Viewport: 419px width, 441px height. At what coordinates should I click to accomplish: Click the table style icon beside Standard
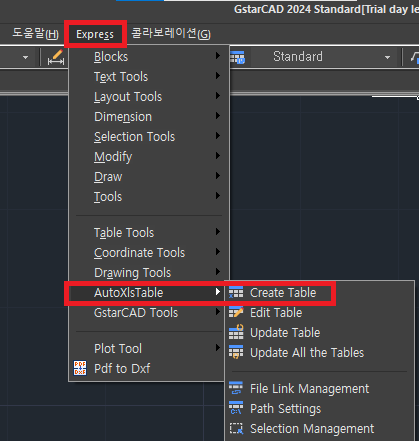coord(238,57)
